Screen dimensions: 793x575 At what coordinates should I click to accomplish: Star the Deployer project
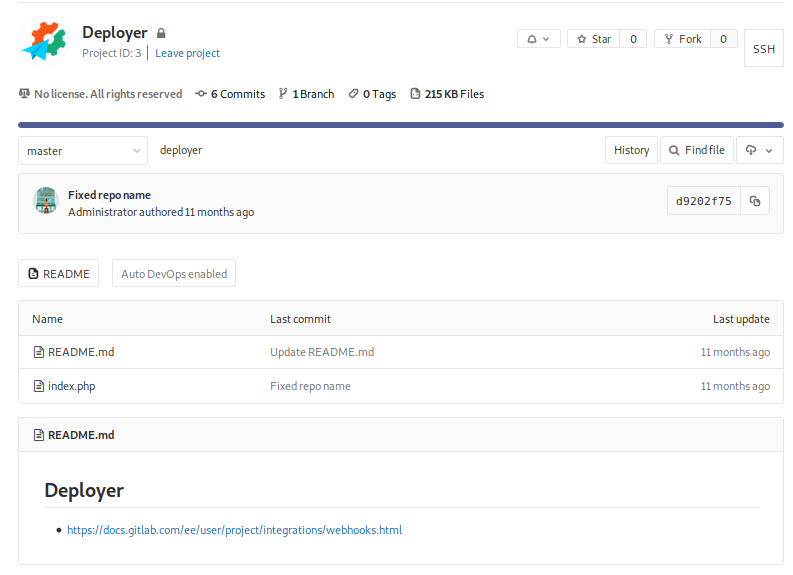click(594, 39)
